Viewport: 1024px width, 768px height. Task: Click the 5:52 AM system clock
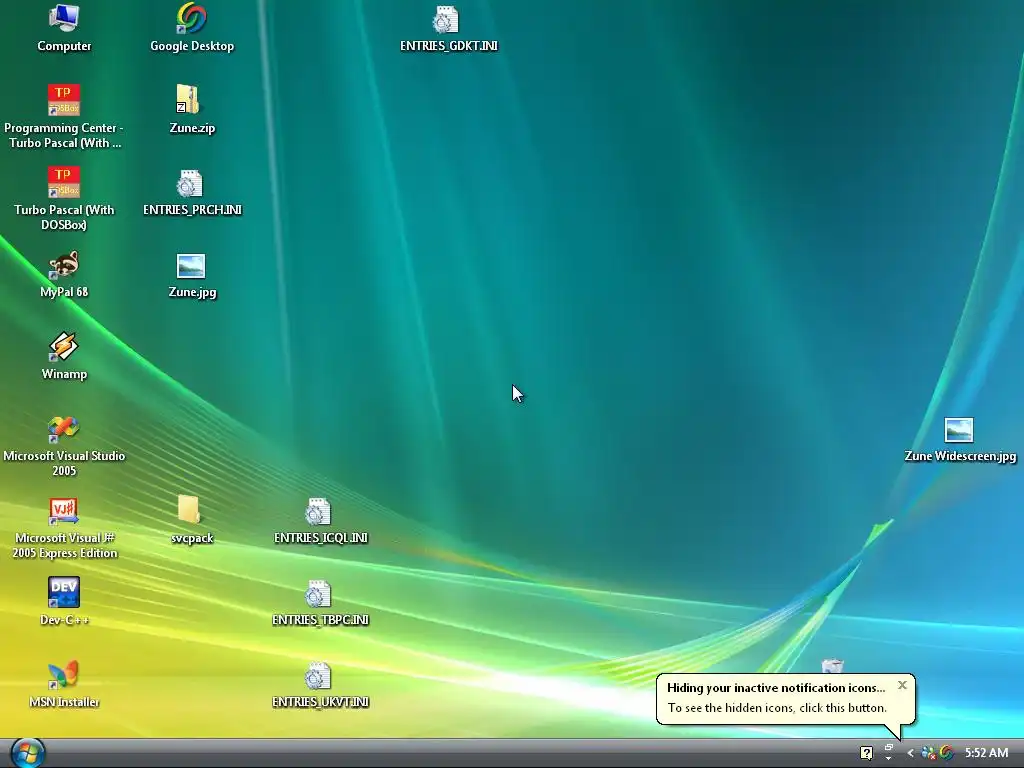(x=986, y=753)
